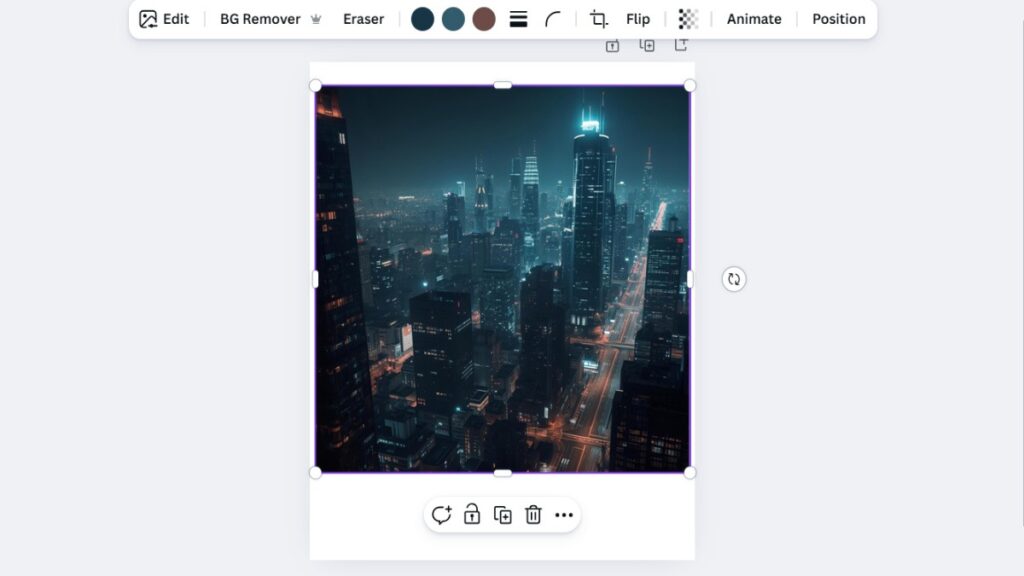The height and width of the screenshot is (576, 1024).
Task: Select the Eraser tool
Action: tap(363, 19)
